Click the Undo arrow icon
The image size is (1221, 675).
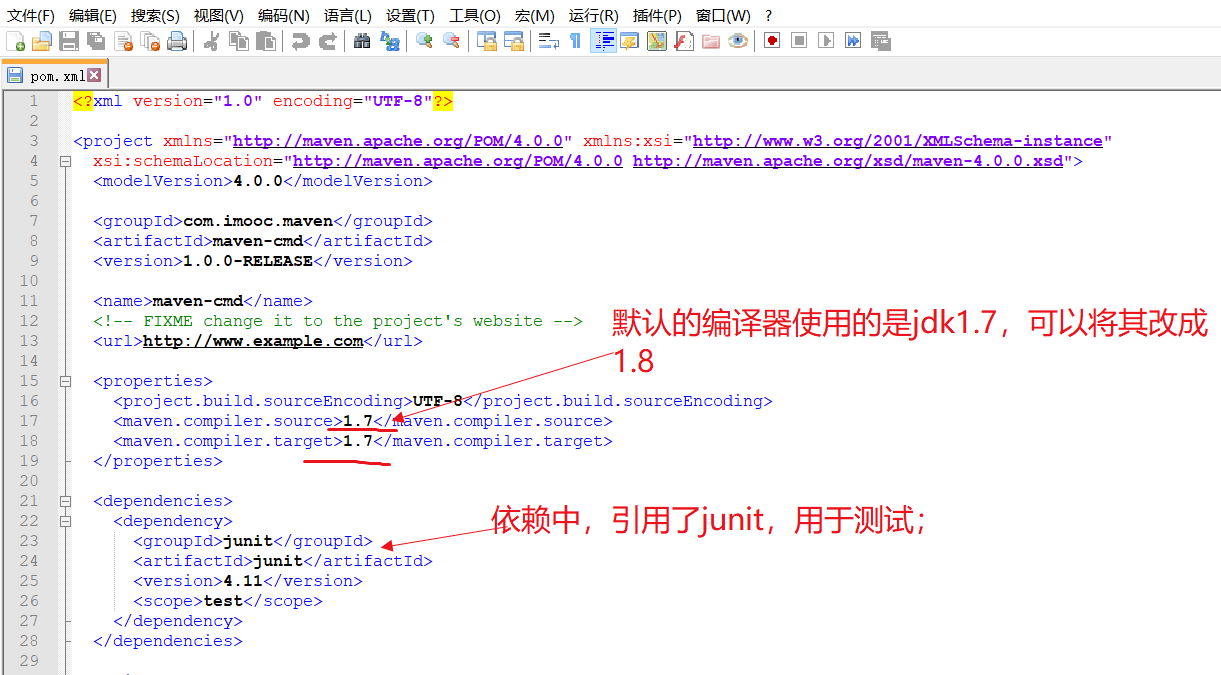[x=299, y=40]
